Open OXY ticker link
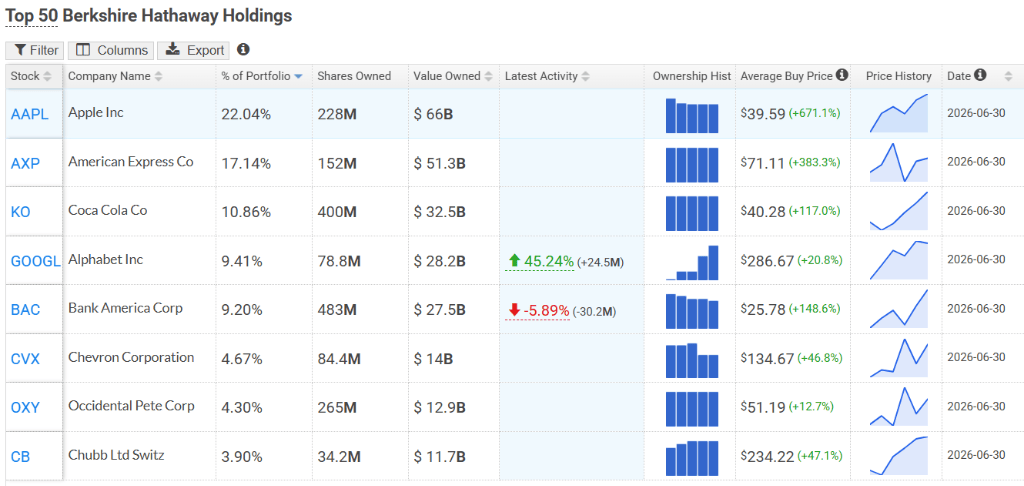 (25, 408)
